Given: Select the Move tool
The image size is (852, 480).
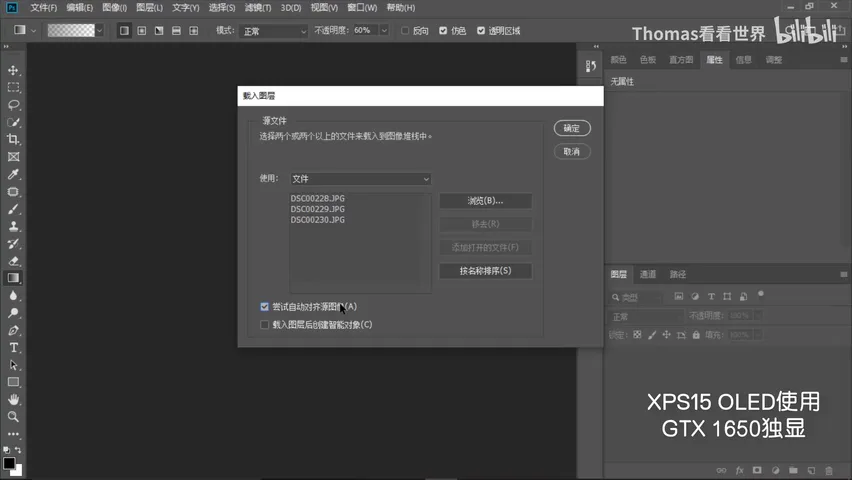Looking at the screenshot, I should [14, 70].
